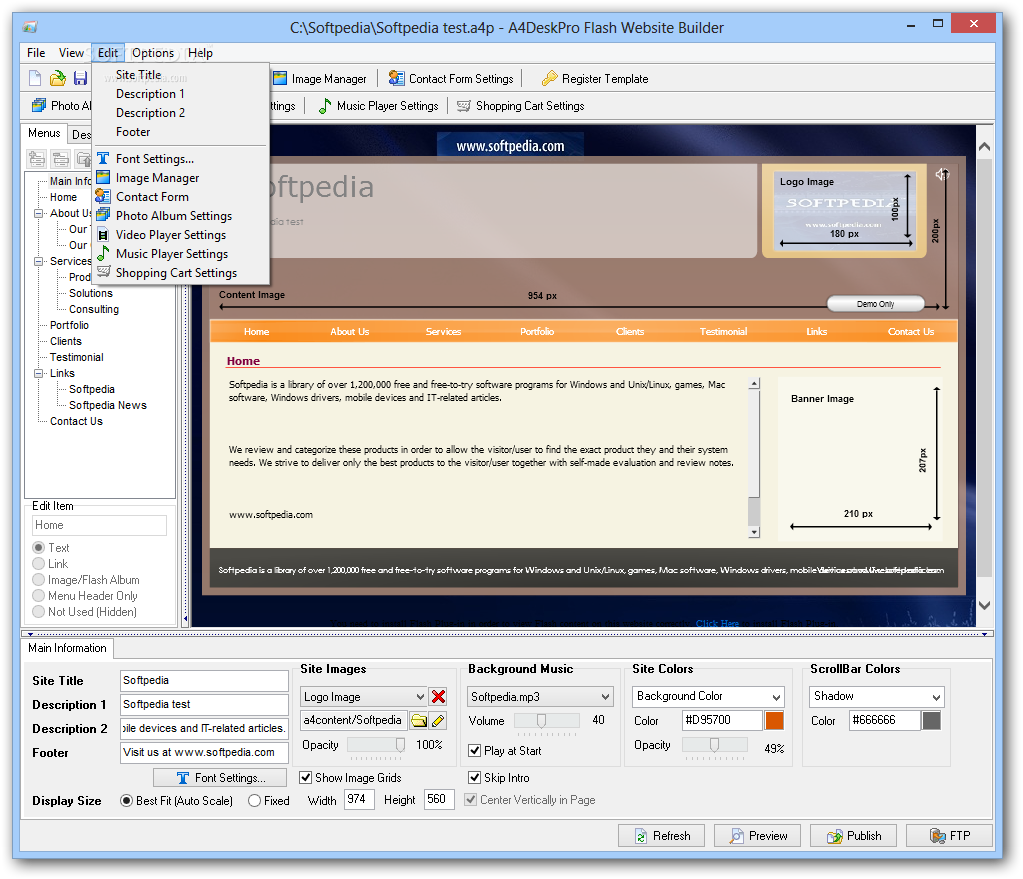Click the Site Colors opacity slider
Viewport: 1023px width, 879px height.
tap(714, 745)
